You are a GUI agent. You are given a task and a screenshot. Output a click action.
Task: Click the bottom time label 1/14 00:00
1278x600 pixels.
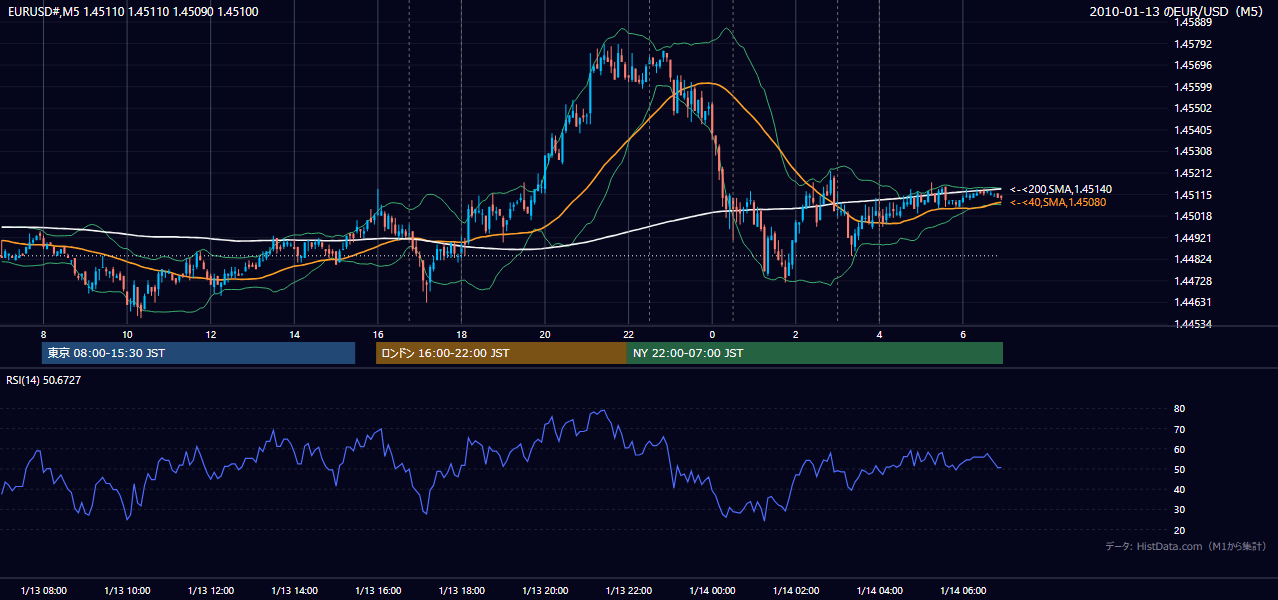pyautogui.click(x=712, y=591)
